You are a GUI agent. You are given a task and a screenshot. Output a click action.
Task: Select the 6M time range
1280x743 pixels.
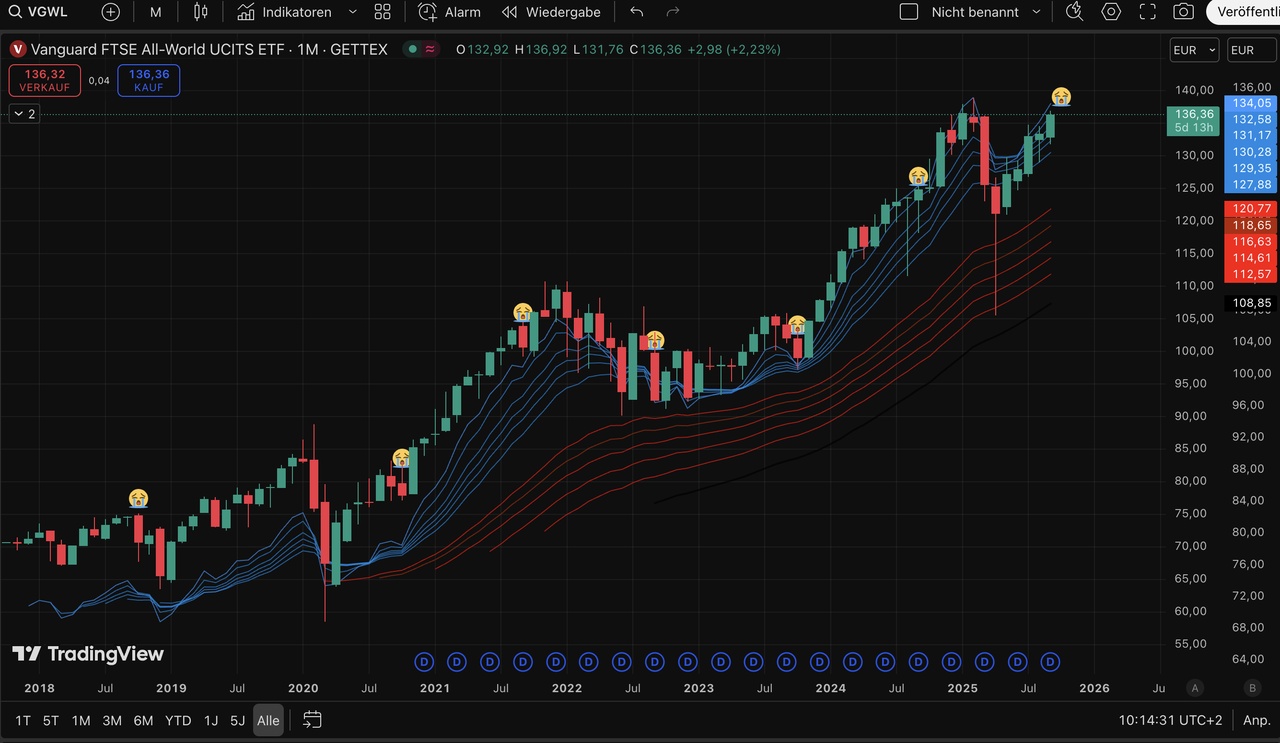tap(143, 720)
